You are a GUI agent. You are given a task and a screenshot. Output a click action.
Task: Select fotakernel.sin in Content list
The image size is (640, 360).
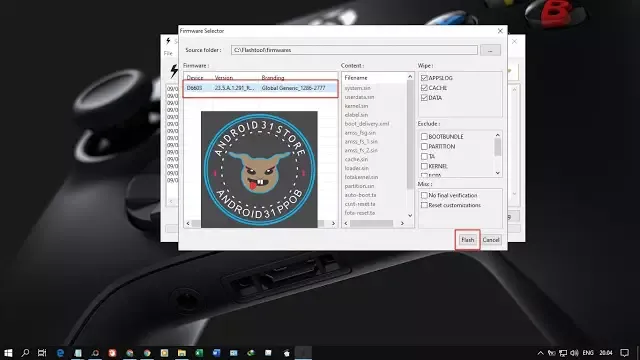point(361,177)
